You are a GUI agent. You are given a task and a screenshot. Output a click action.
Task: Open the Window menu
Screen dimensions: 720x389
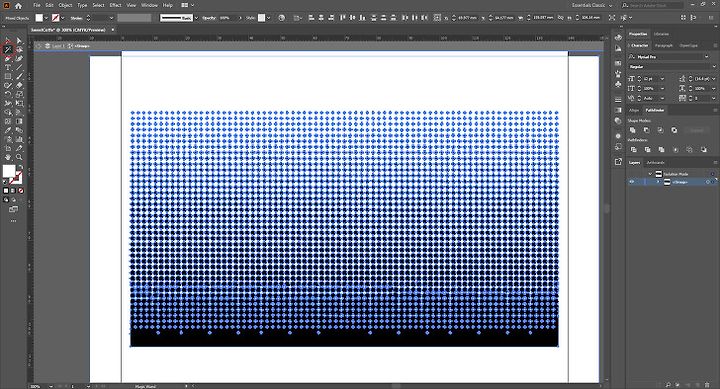(x=149, y=6)
